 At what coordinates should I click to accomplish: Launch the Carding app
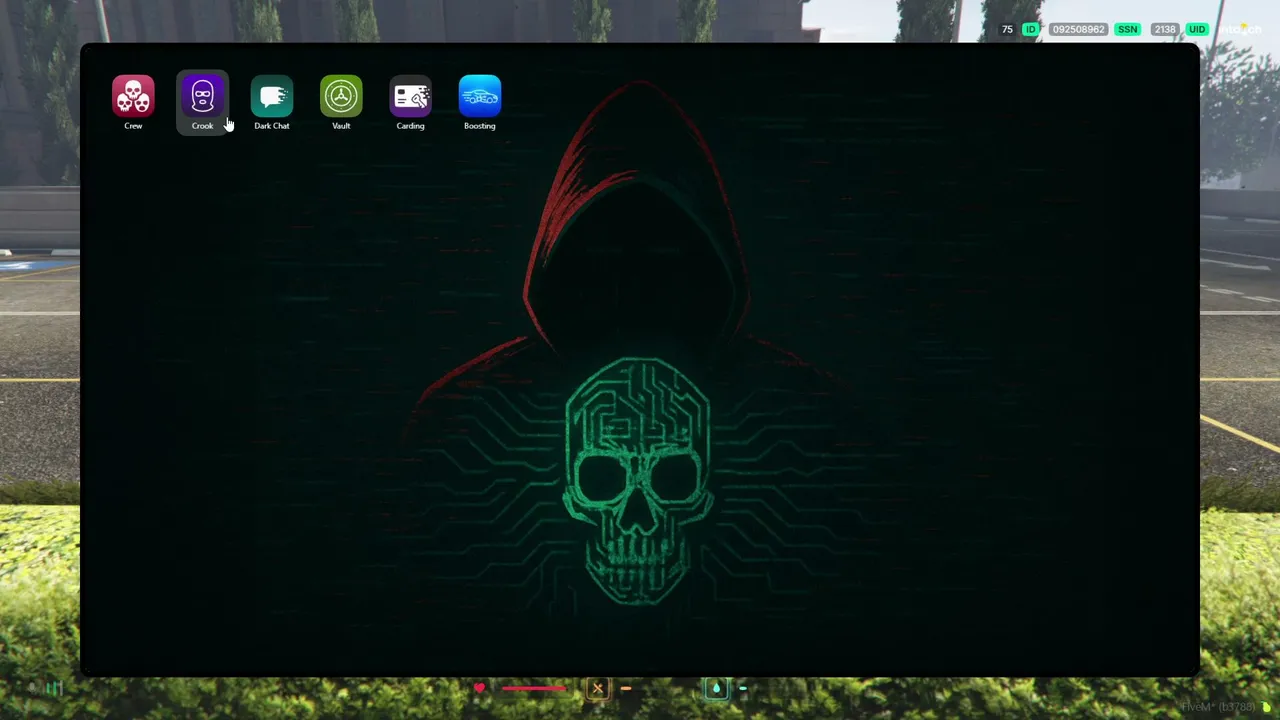tap(410, 97)
